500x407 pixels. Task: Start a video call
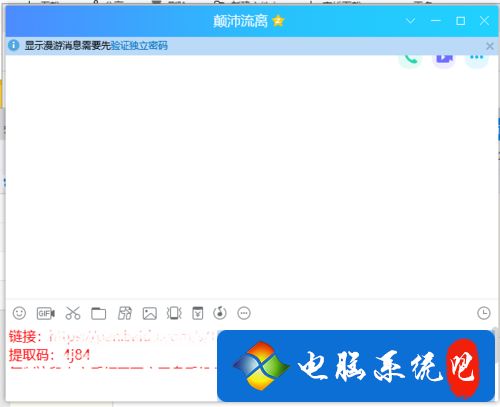[x=444, y=59]
